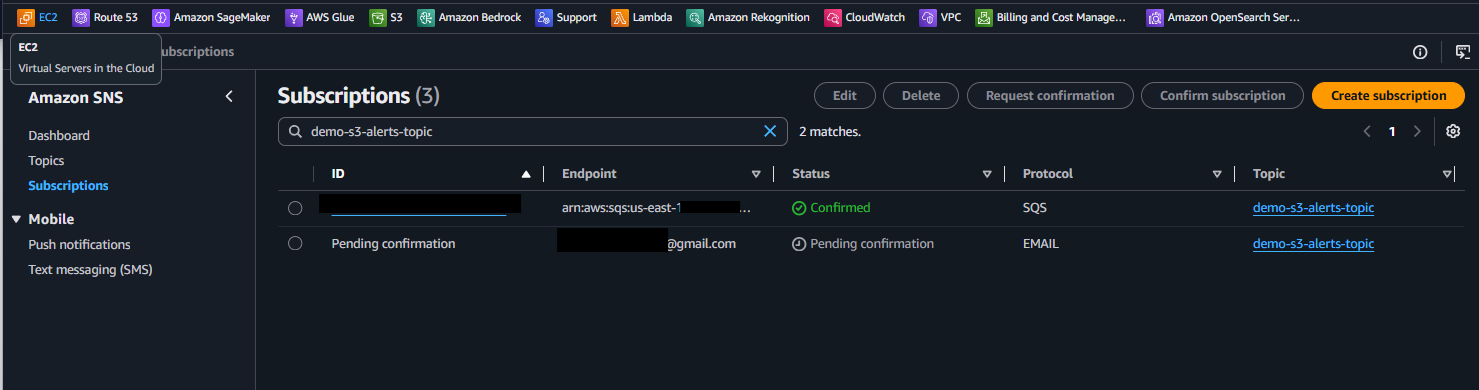
Task: Open demo-s3-alerts-topic link in EMAIL row
Action: (1313, 243)
